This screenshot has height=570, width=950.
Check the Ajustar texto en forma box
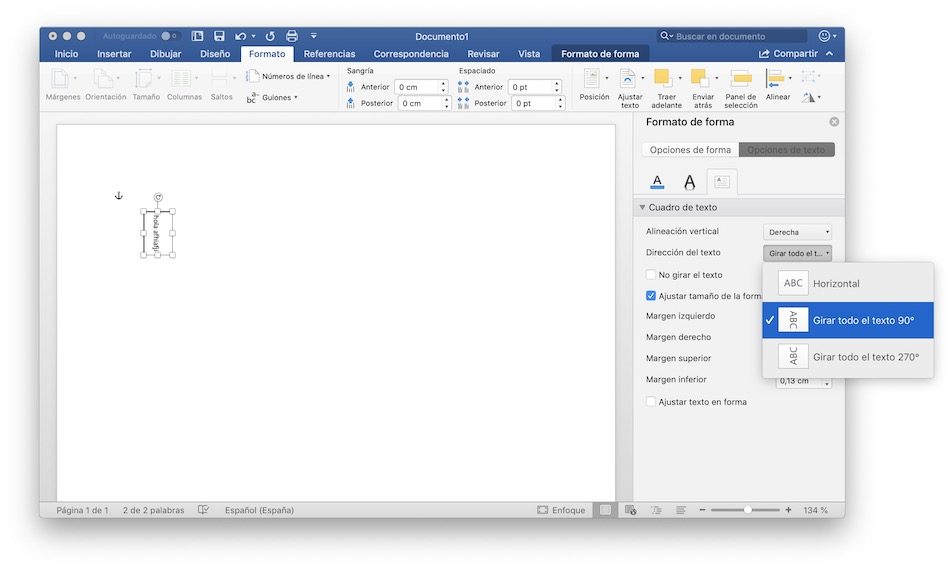(x=651, y=402)
